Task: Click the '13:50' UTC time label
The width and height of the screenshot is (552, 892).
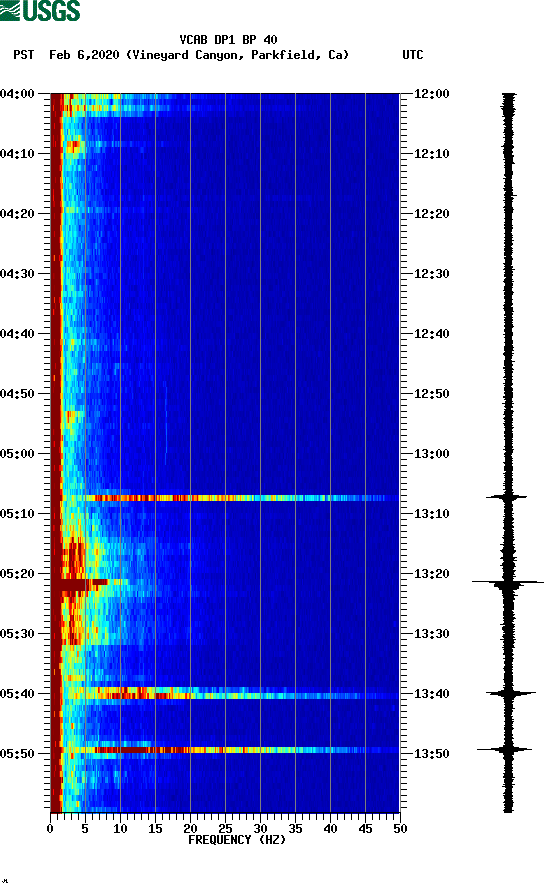Action: coord(431,754)
